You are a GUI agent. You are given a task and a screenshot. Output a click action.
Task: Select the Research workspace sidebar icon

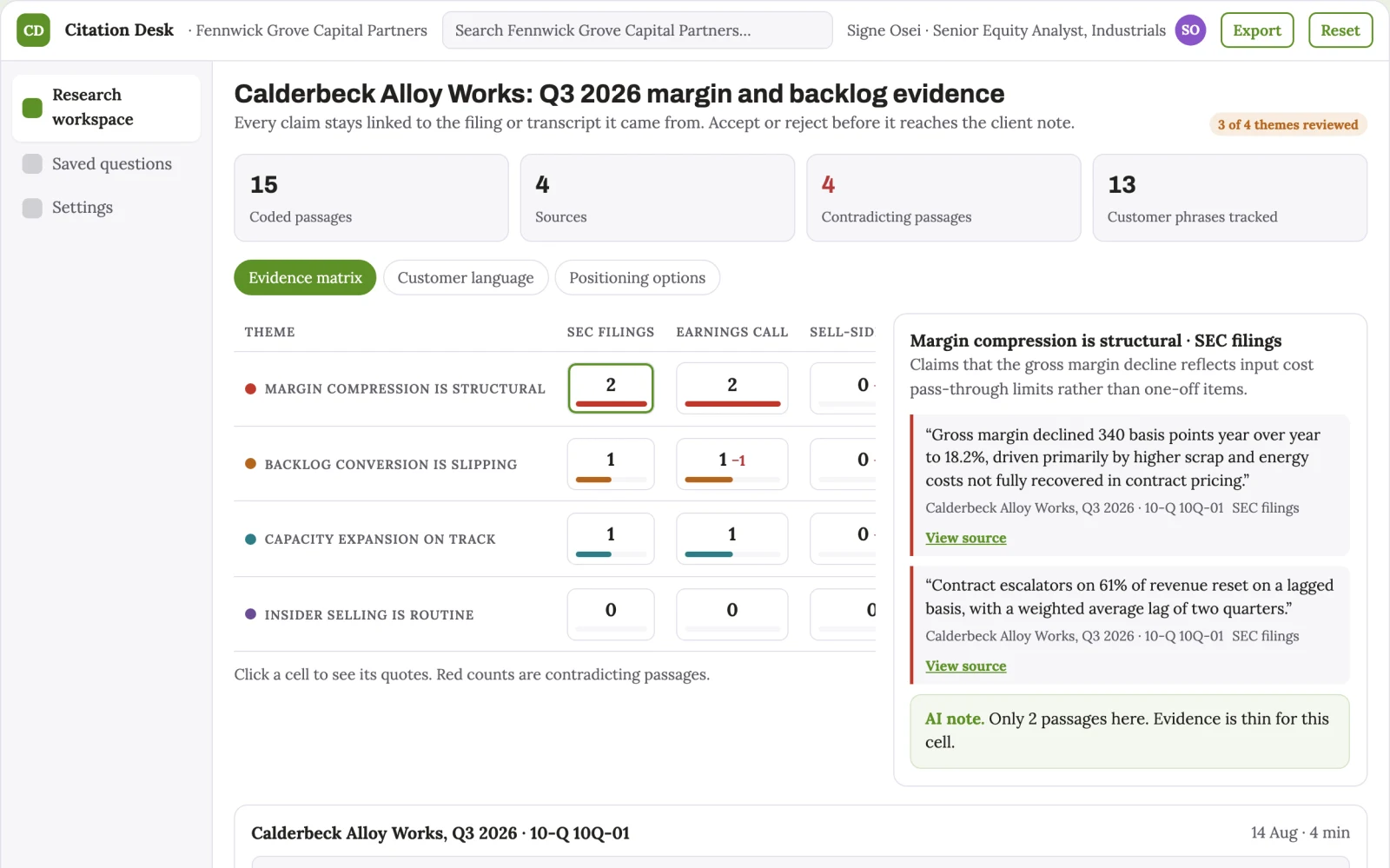32,108
